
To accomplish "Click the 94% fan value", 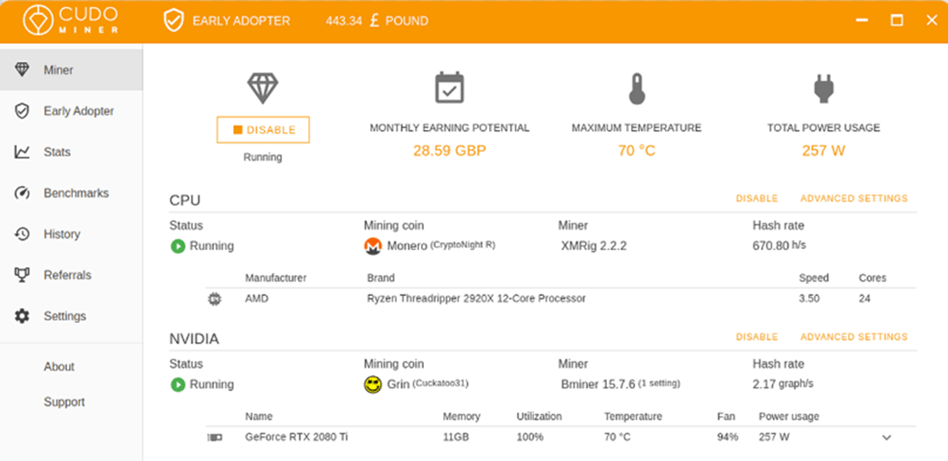I will (x=727, y=437).
